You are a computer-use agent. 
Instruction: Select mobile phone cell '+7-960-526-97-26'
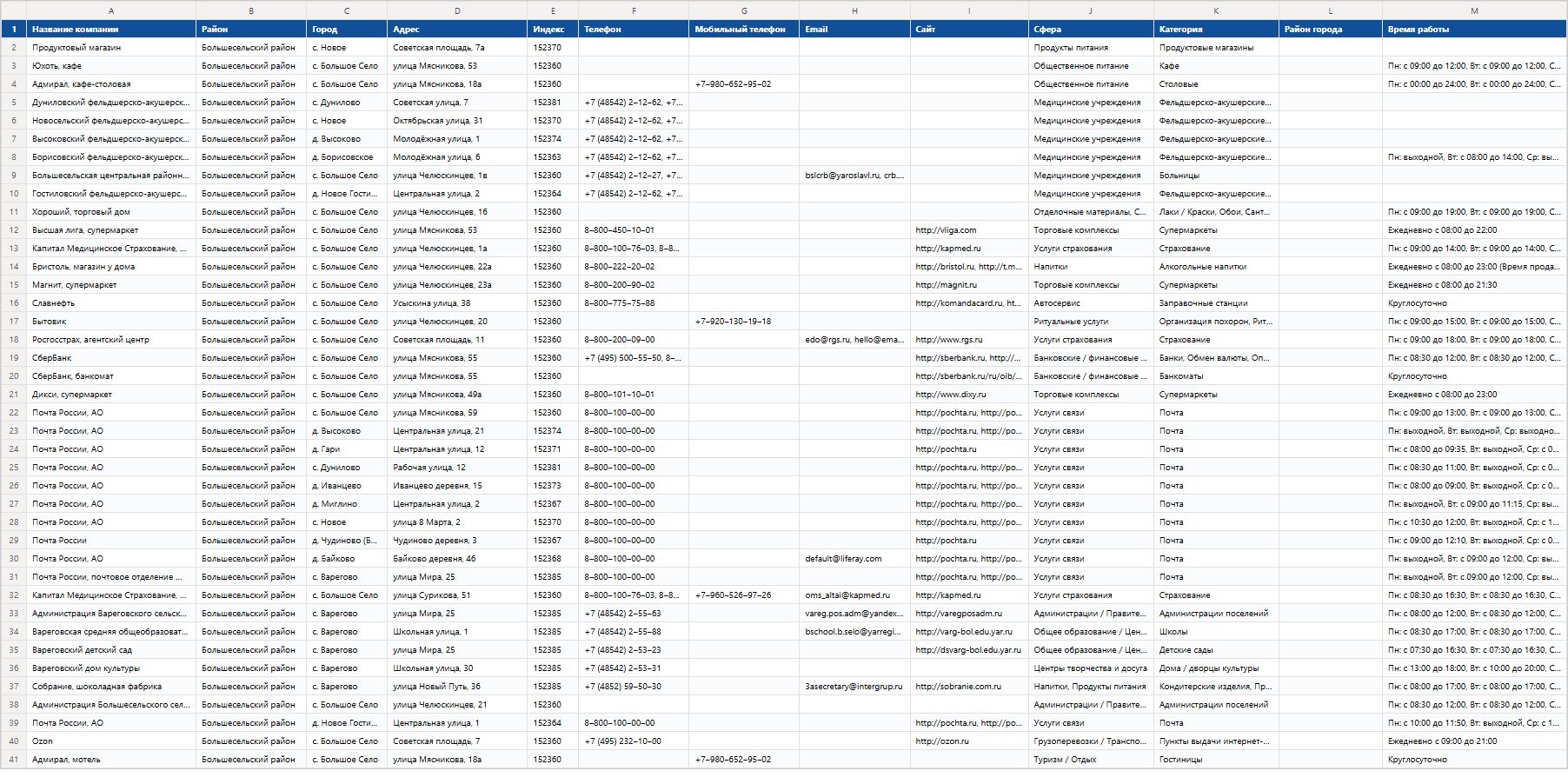(x=744, y=595)
